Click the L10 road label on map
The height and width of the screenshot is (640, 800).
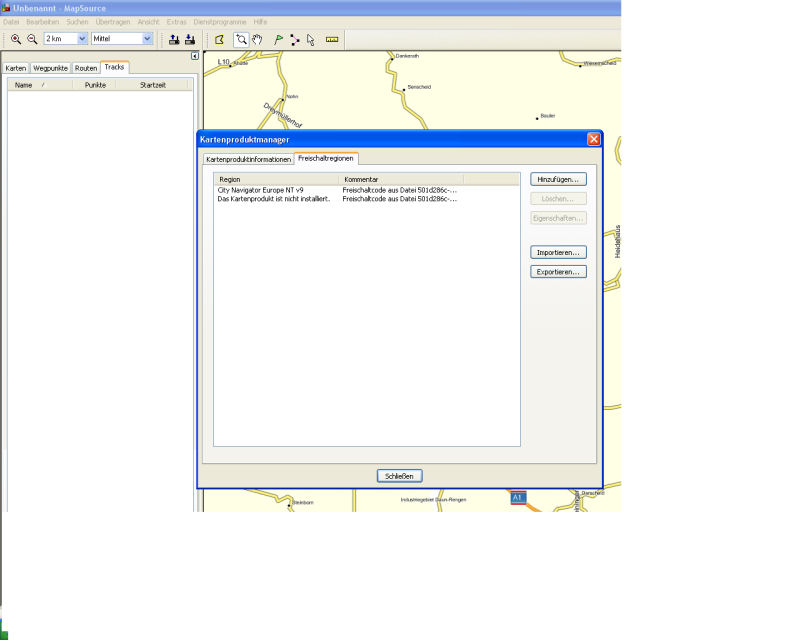223,62
